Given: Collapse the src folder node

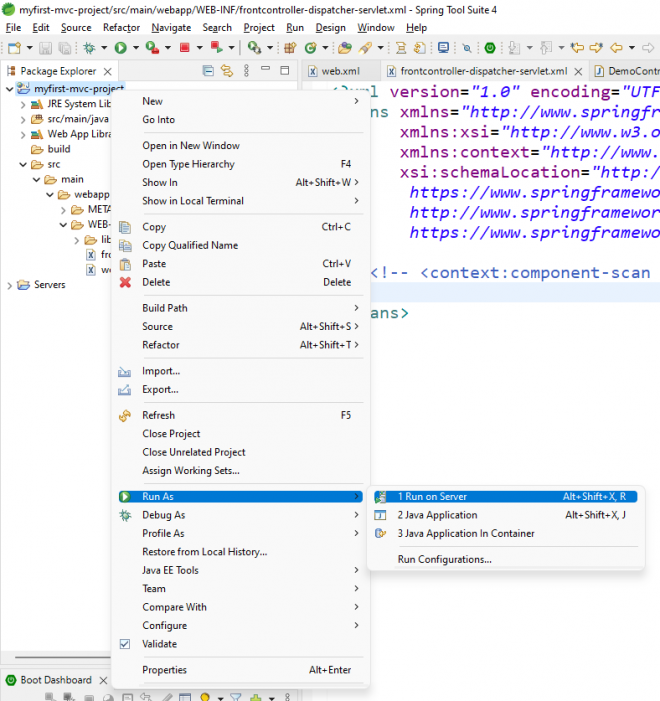Looking at the screenshot, I should pos(23,165).
